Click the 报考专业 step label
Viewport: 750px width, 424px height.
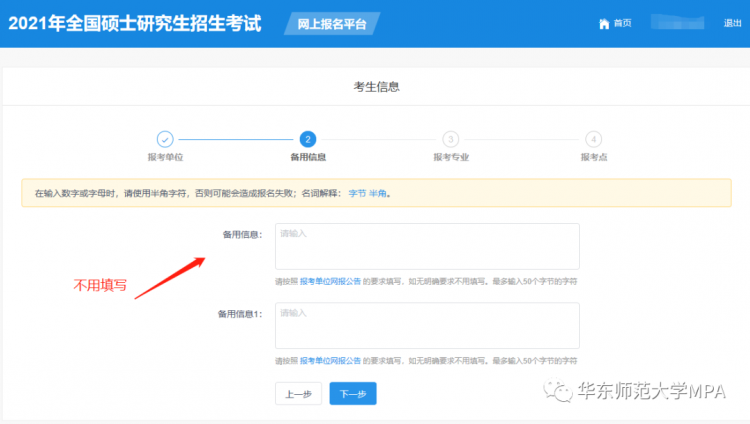tap(451, 157)
